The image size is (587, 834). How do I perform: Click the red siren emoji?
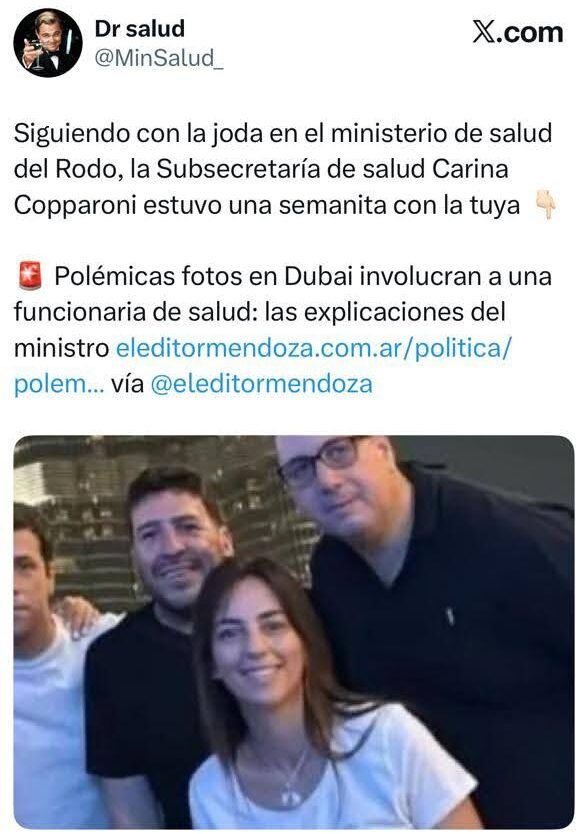pyautogui.click(x=30, y=277)
